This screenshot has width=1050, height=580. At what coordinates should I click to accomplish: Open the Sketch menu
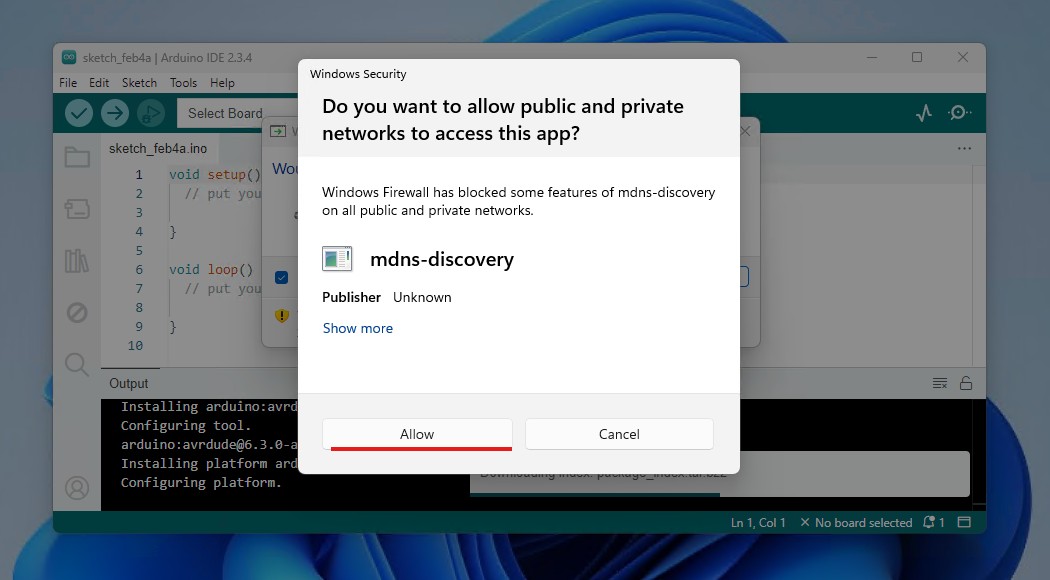[x=139, y=83]
